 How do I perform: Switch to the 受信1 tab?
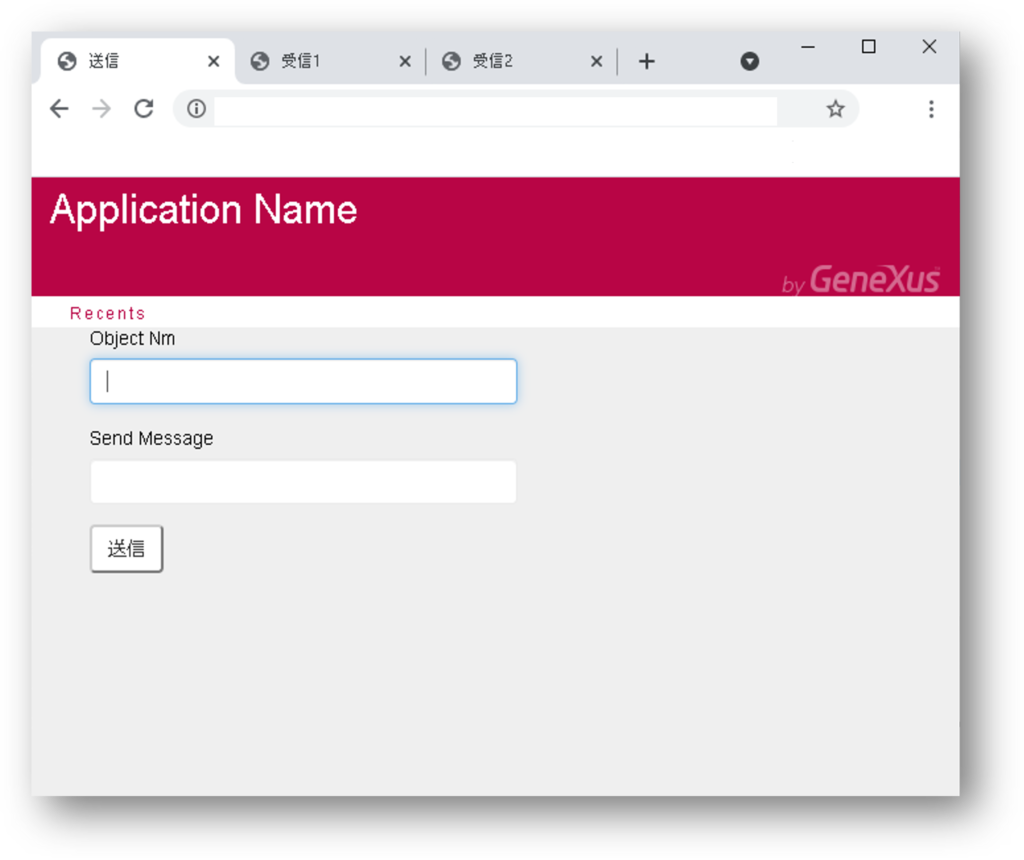coord(330,61)
